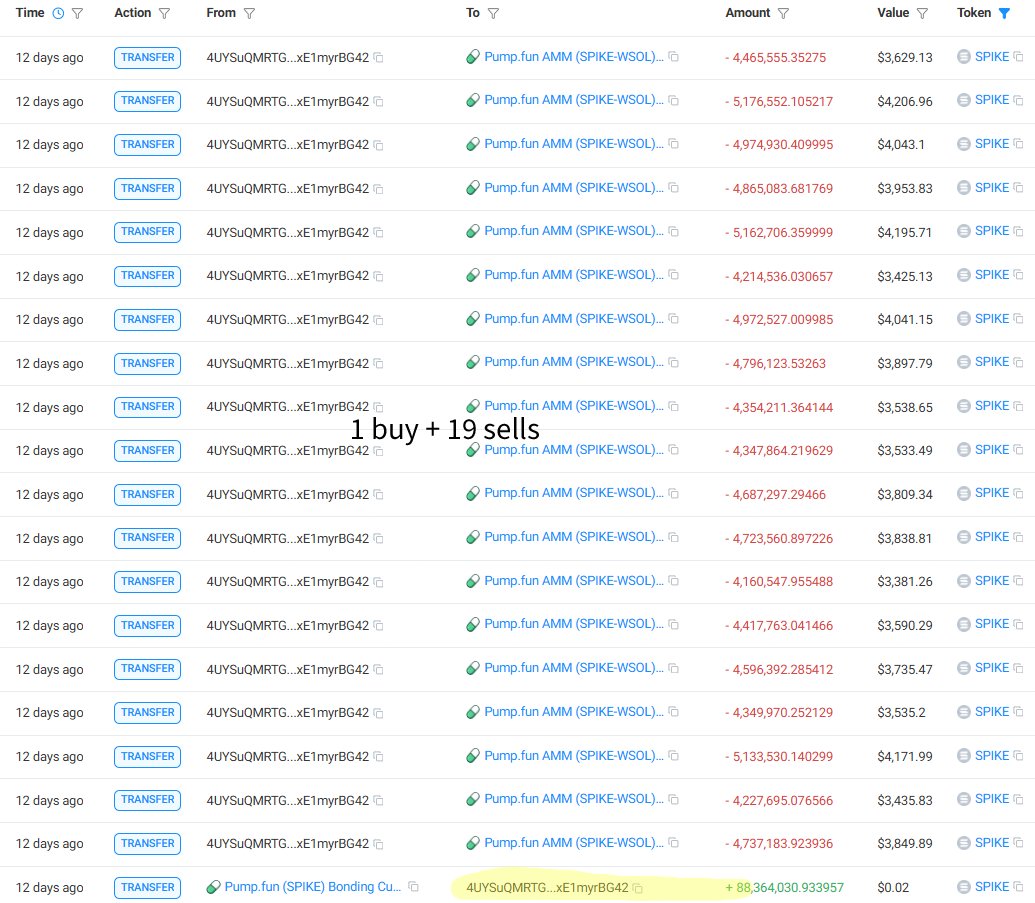Click highlighted address 4UYSuQMRTG...xE1myrBG42 in last row
This screenshot has width=1035, height=903.
(x=547, y=888)
